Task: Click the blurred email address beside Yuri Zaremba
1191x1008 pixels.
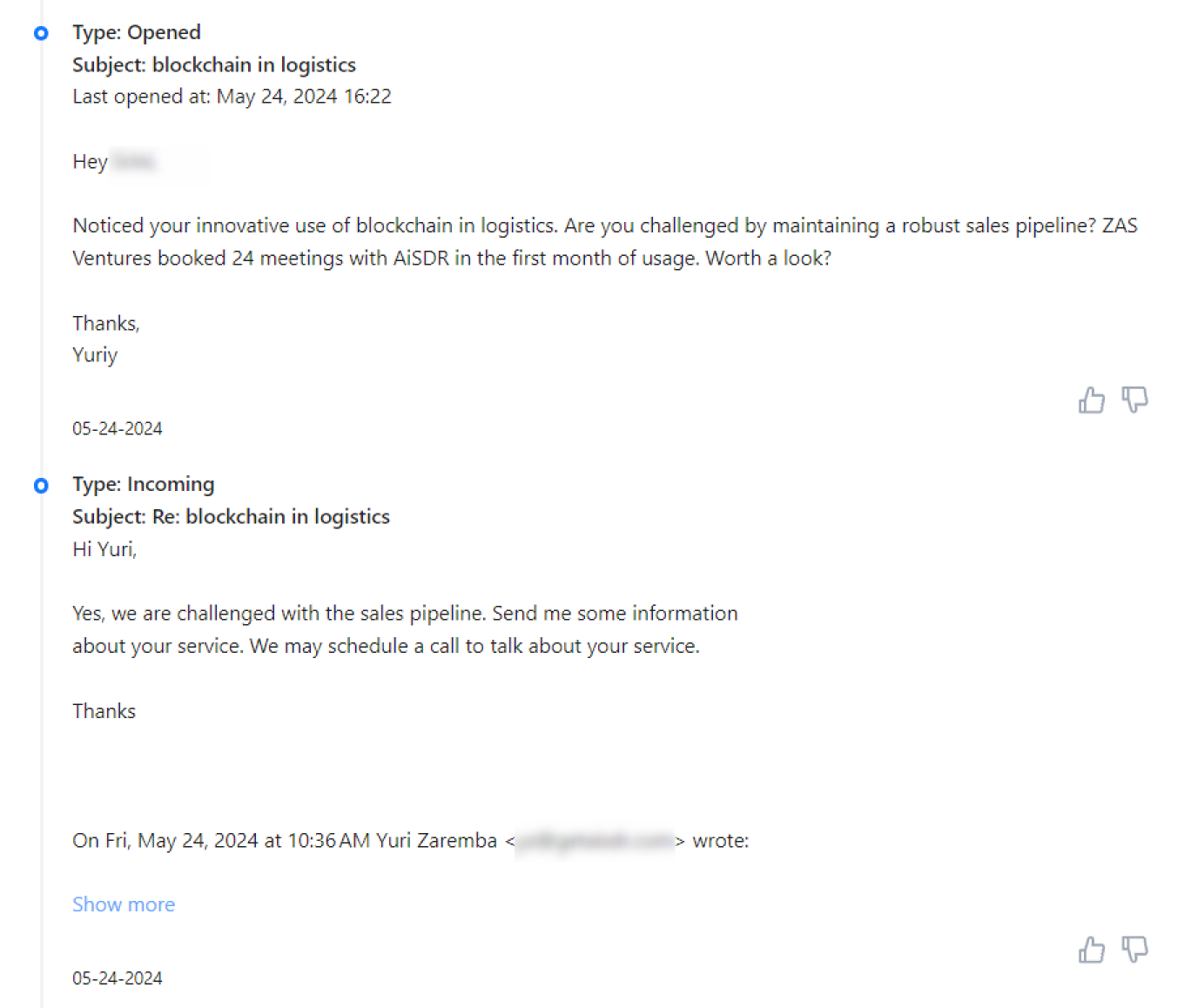Action: point(595,841)
